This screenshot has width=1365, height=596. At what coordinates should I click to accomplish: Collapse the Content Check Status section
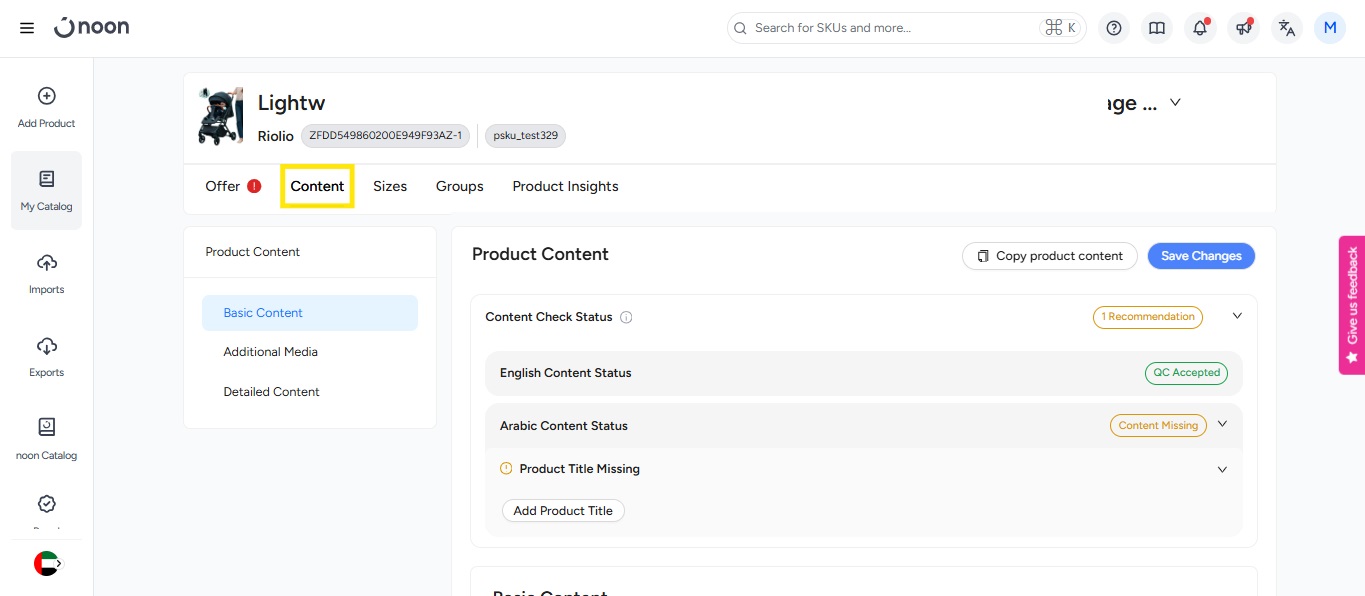(x=1237, y=316)
